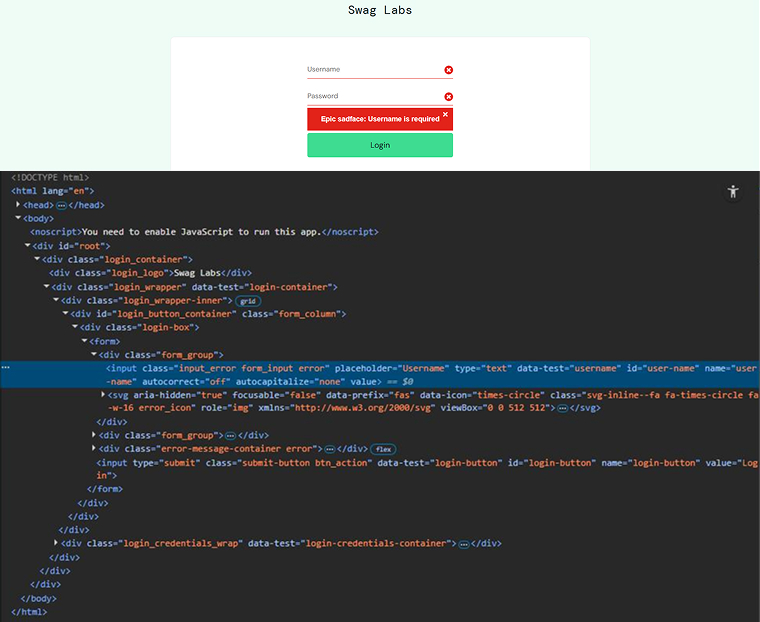Viewport: 760px width, 622px height.
Task: Expand the login_credentials_wrap div
Action: (x=56, y=543)
